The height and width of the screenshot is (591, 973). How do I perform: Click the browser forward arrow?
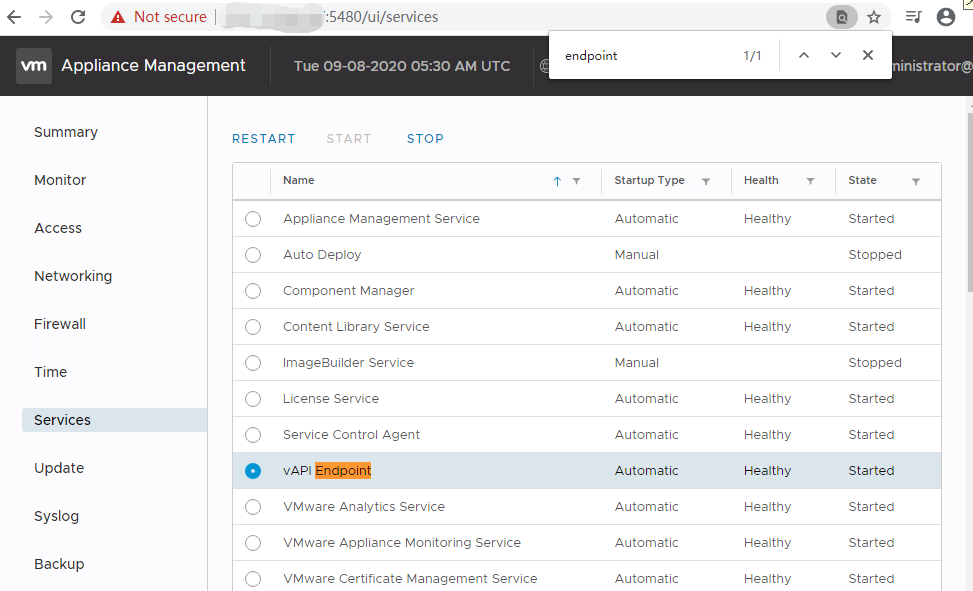click(x=46, y=17)
